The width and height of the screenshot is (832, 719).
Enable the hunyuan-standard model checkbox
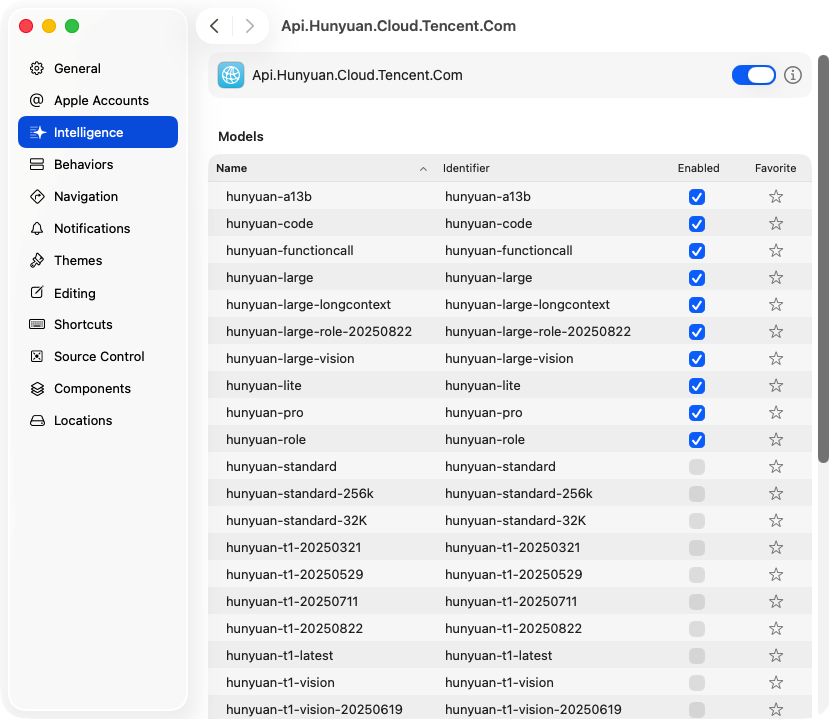tap(697, 467)
